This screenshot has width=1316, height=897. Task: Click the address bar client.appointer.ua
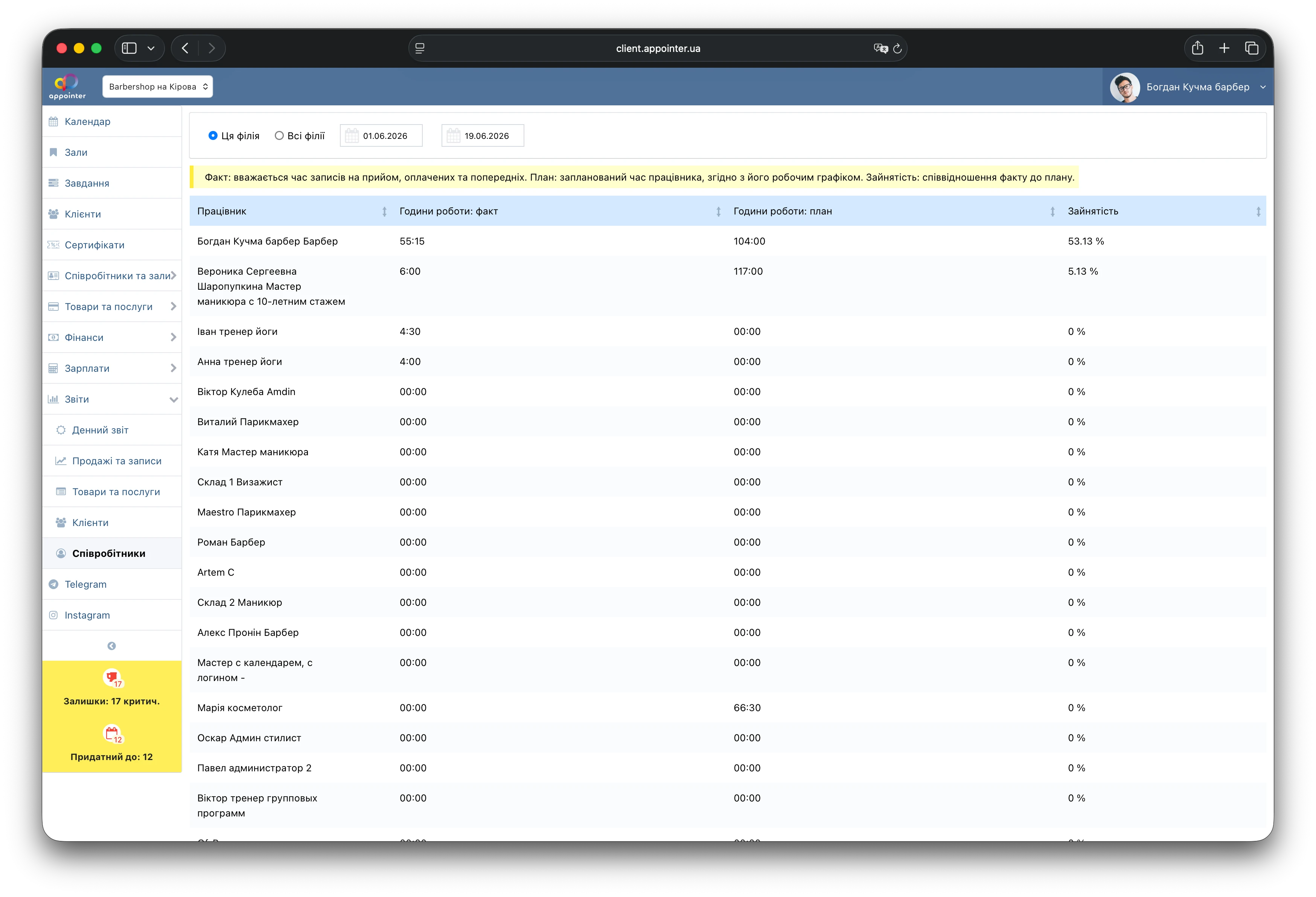click(x=657, y=48)
